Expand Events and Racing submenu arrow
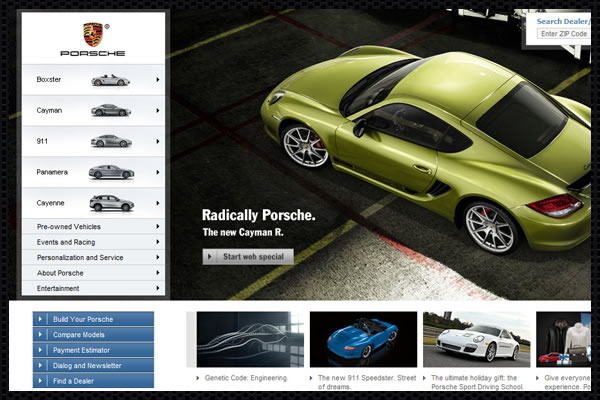The image size is (600, 400). pos(158,242)
